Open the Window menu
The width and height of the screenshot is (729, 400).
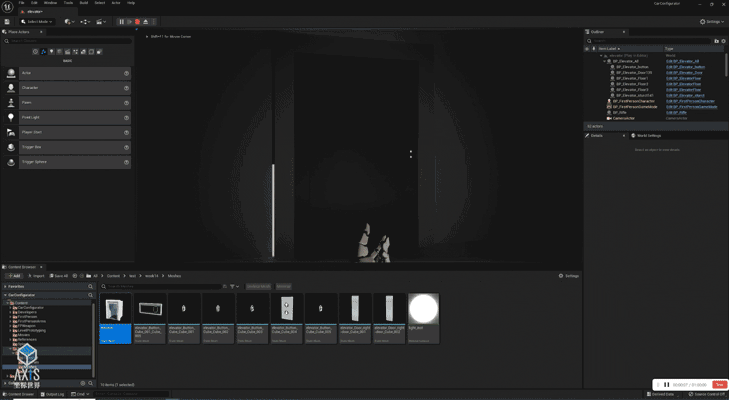point(50,3)
